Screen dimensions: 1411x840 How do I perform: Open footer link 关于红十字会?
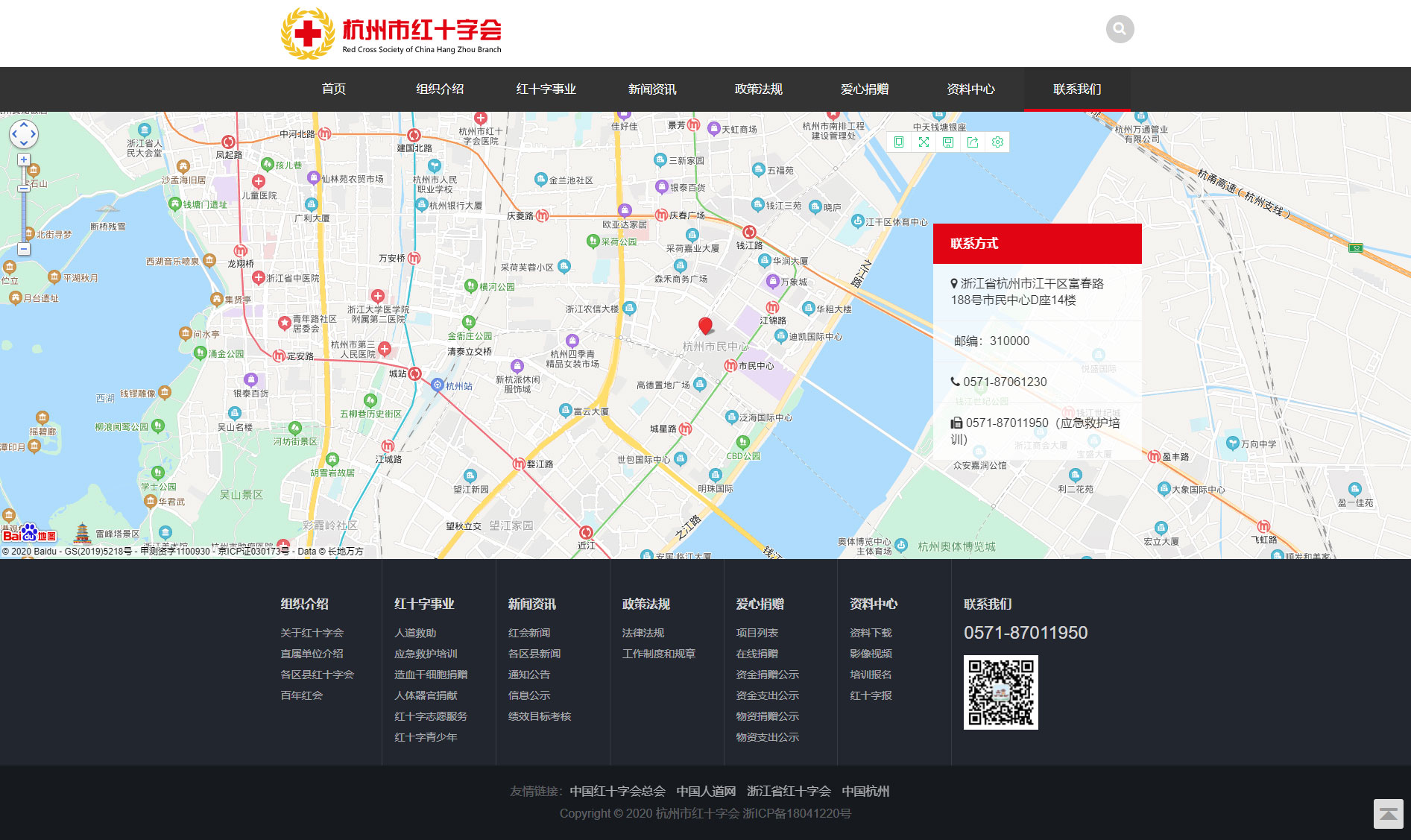(x=312, y=633)
